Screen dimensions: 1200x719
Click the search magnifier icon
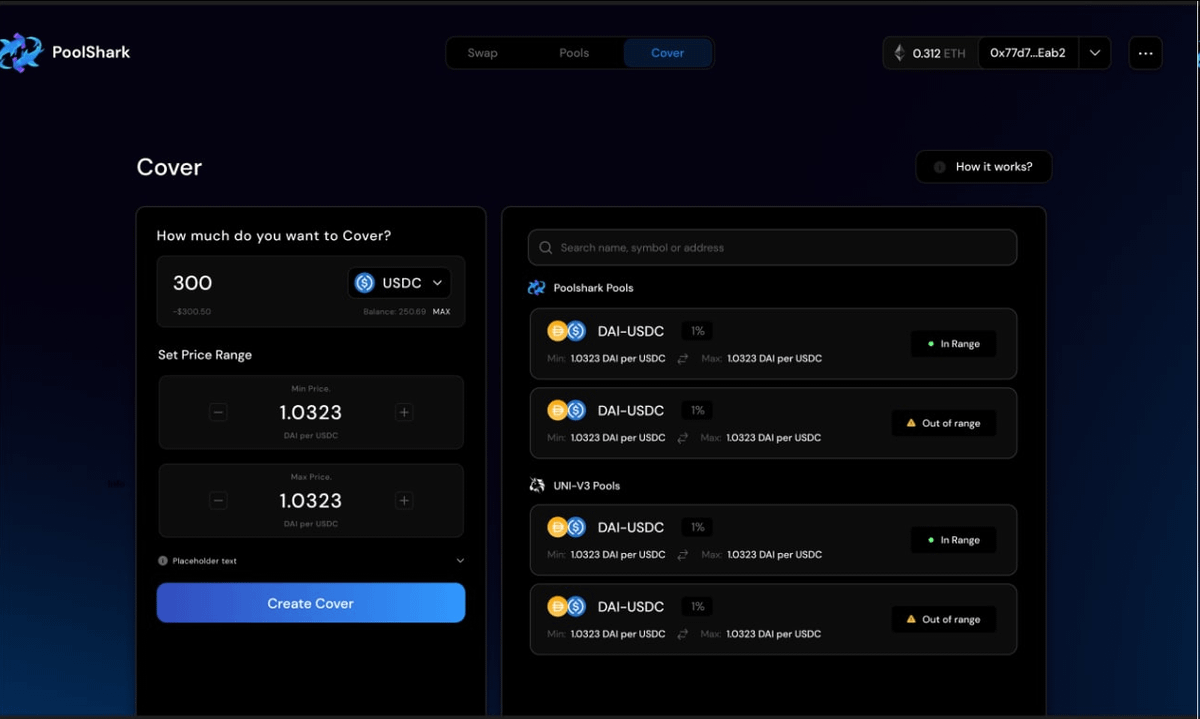click(545, 248)
